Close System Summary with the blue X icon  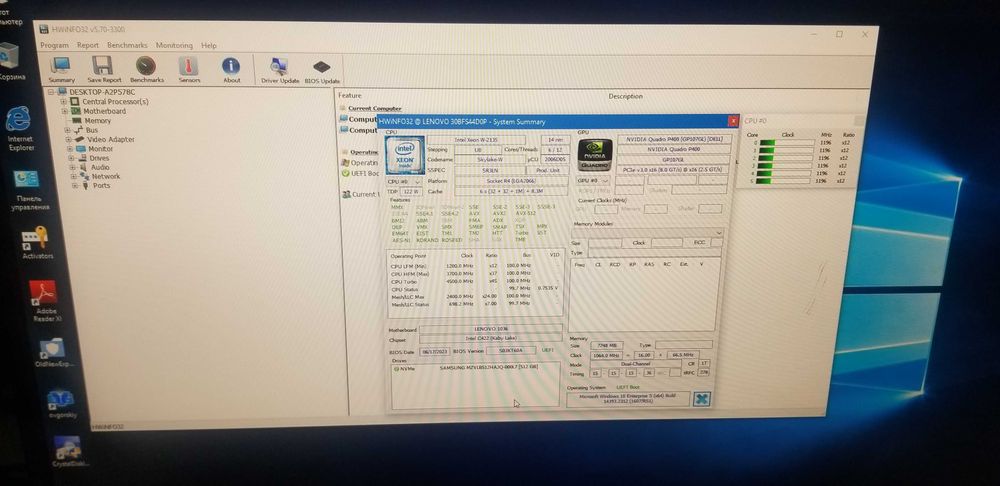(x=702, y=399)
